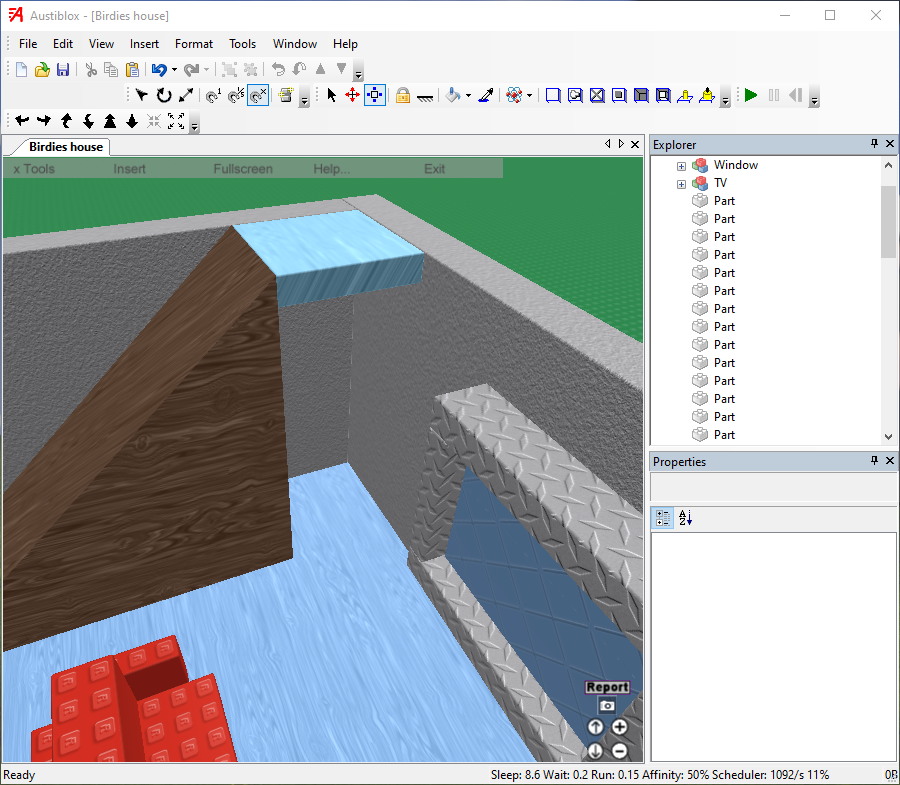Apply the Weld surface tool with X

click(x=597, y=95)
